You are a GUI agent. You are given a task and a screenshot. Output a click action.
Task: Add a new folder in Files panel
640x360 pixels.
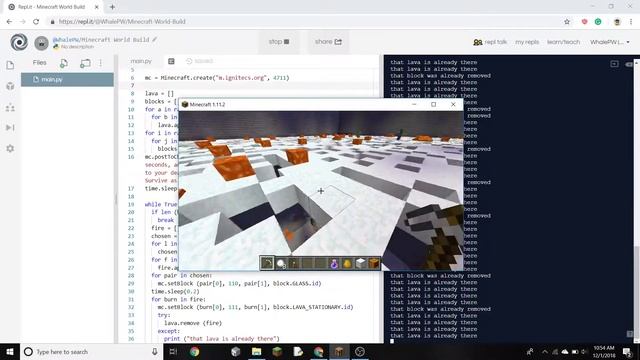click(85, 63)
